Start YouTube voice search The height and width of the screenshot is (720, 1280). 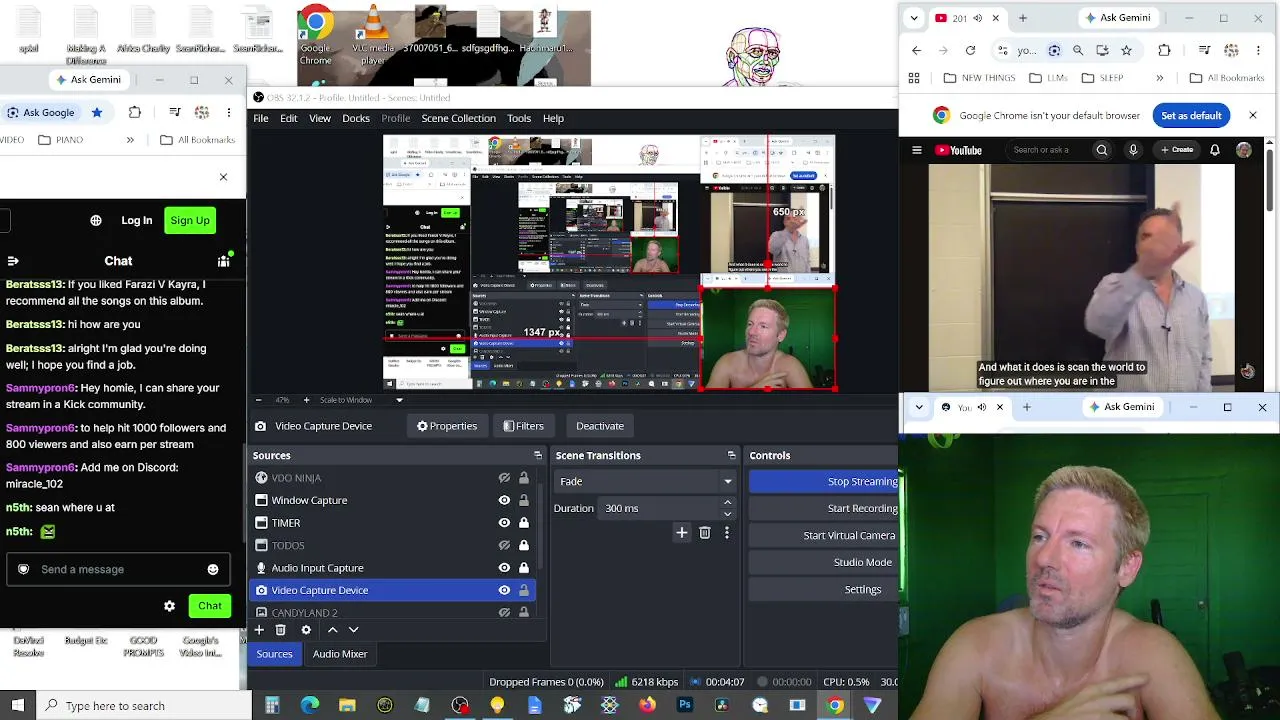click(1133, 150)
